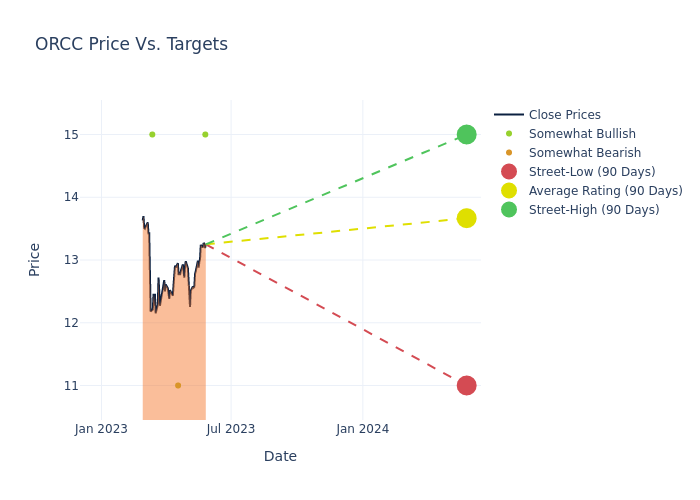Viewport: 700px width, 500px height.
Task: Click the second Somewhat Bullish dot at 15
Action: (205, 134)
